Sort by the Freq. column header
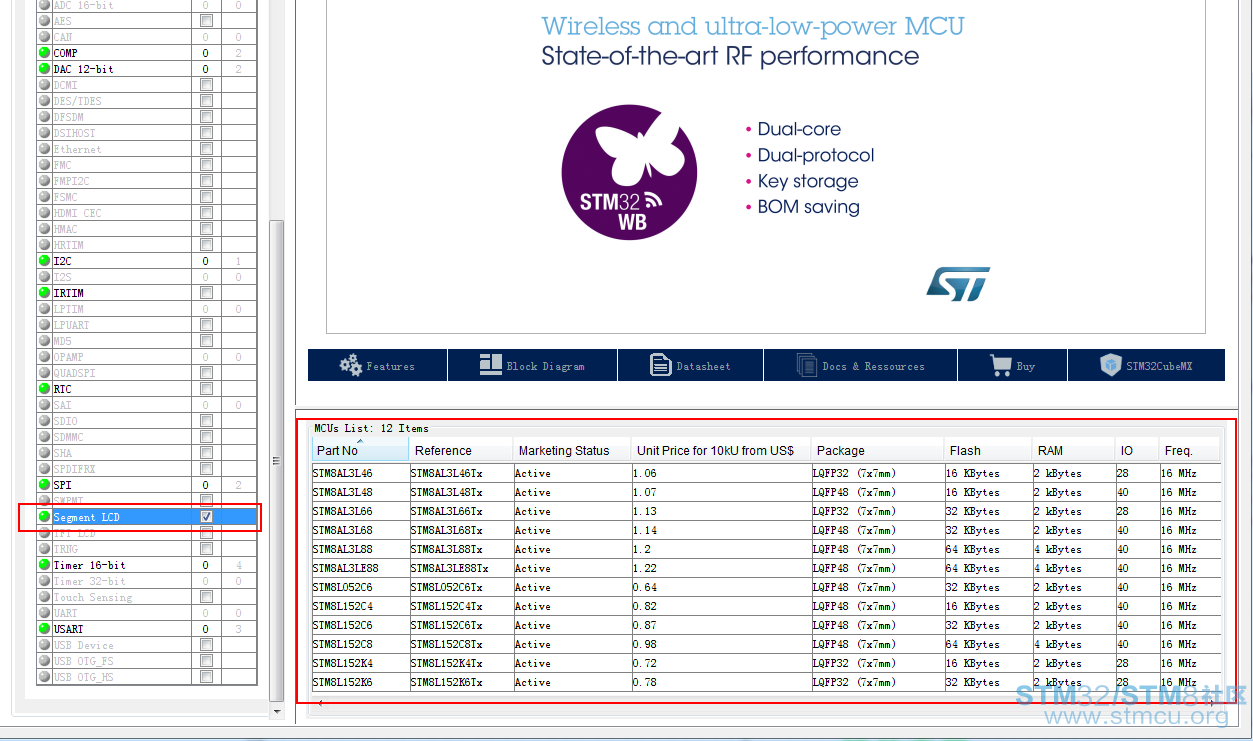The width and height of the screenshot is (1253, 741). coord(1190,450)
